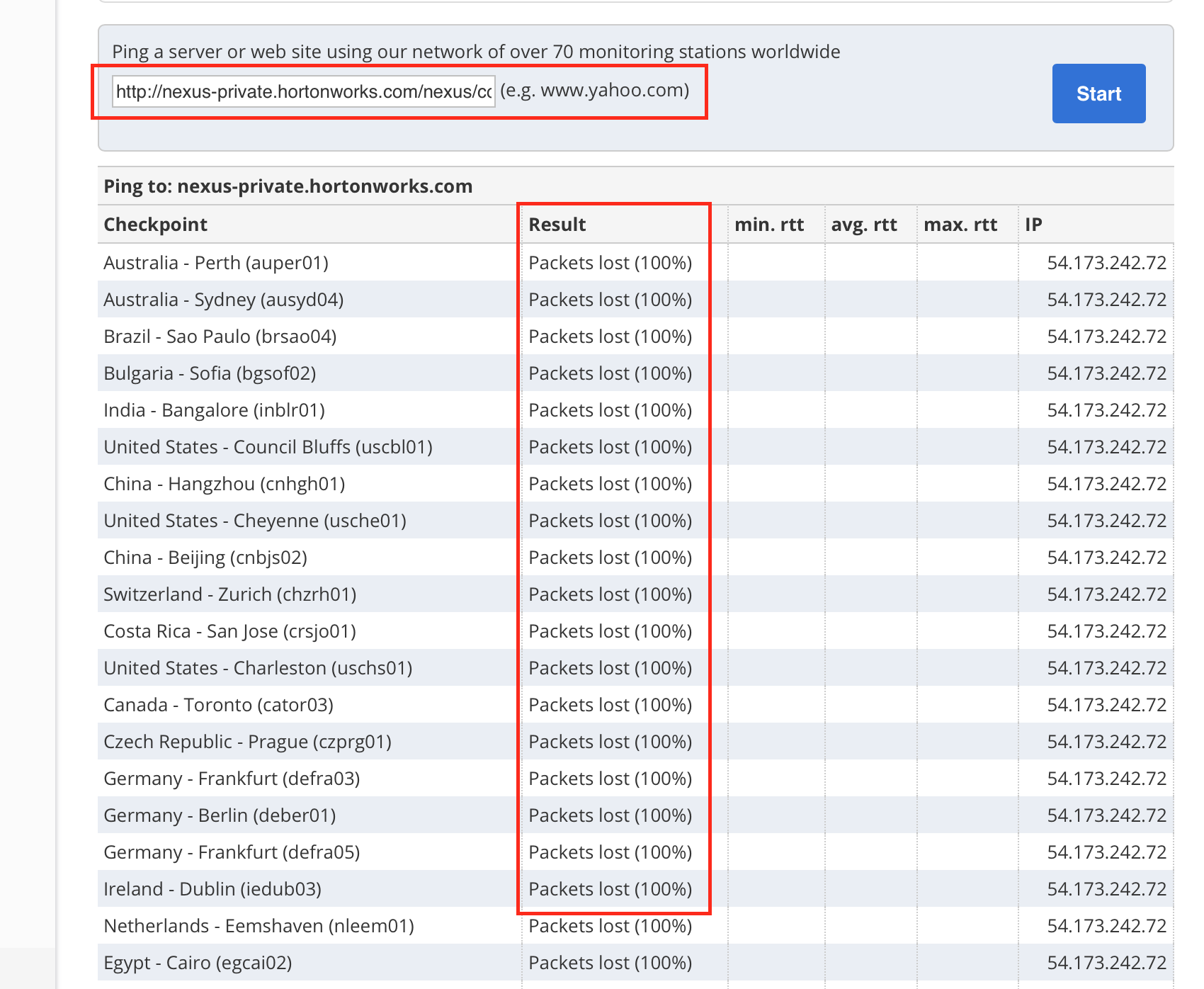Image resolution: width=1204 pixels, height=989 pixels.
Task: Click the IP address in Egypt - Cairo row
Action: point(1106,963)
